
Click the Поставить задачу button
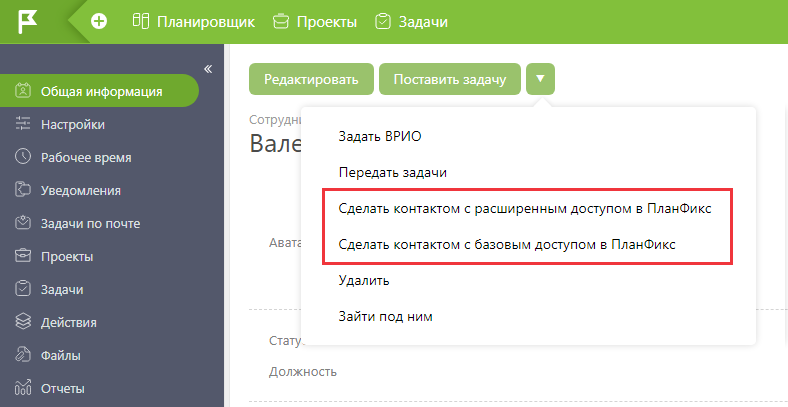point(450,79)
